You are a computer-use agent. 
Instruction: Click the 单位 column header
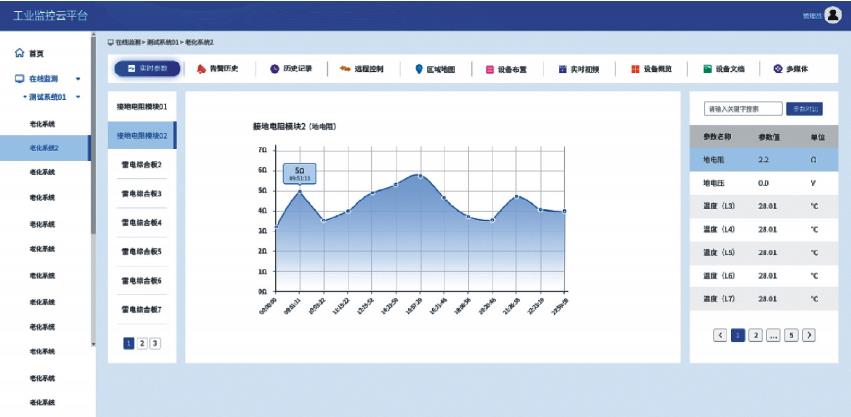point(817,137)
